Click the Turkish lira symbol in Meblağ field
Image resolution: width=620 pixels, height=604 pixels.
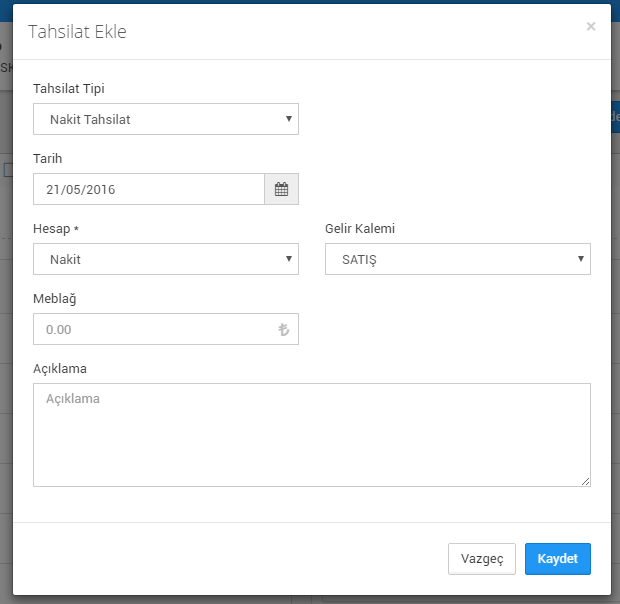point(284,329)
